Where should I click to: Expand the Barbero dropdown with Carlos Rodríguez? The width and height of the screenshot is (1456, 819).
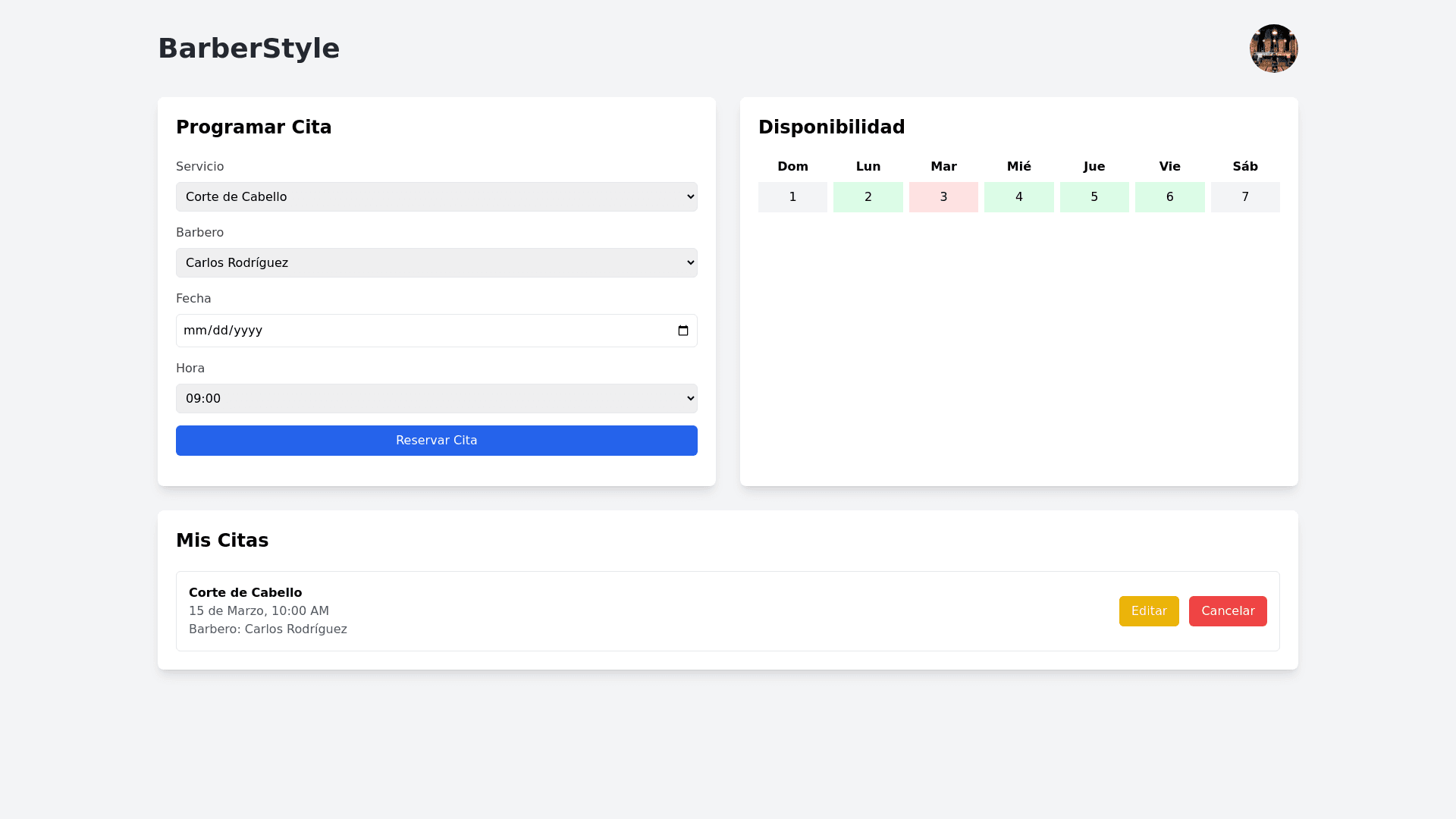(436, 262)
